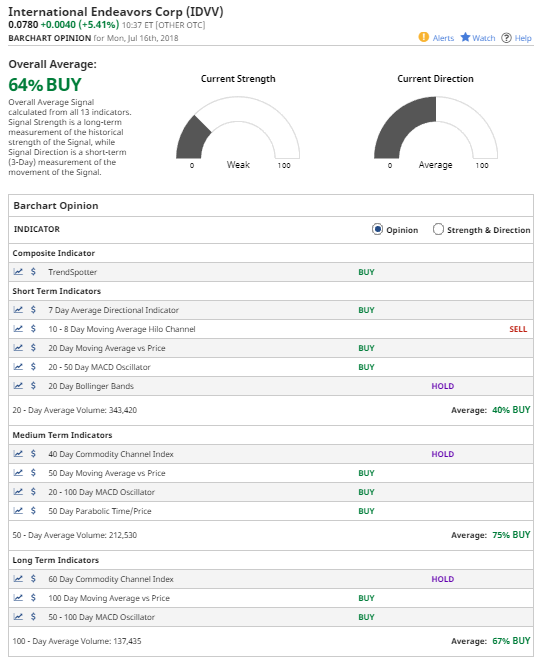Click HOLD signal for 60 Day Commodity Channel Index
Viewport: 542px width, 666px height.
(443, 579)
